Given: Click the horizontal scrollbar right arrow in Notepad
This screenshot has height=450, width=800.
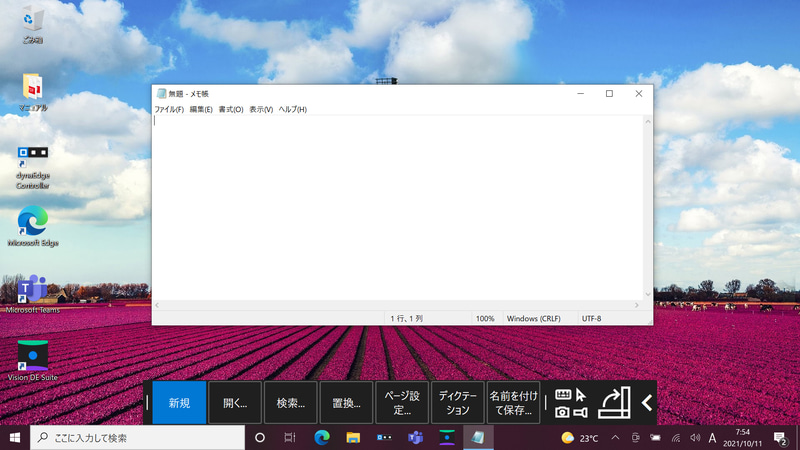Looking at the screenshot, I should point(637,305).
